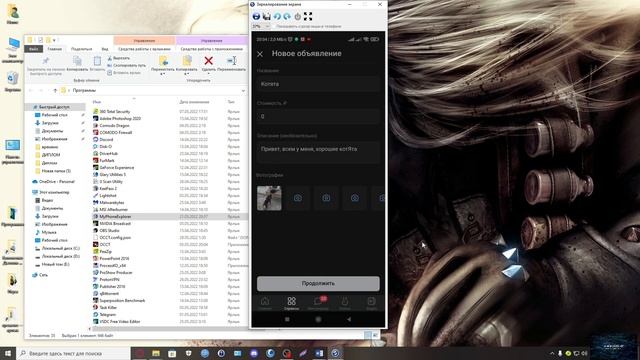This screenshot has width=640, height=360.
Task: Open the Quick Access Toolbar customize arrow
Action: tap(54, 40)
